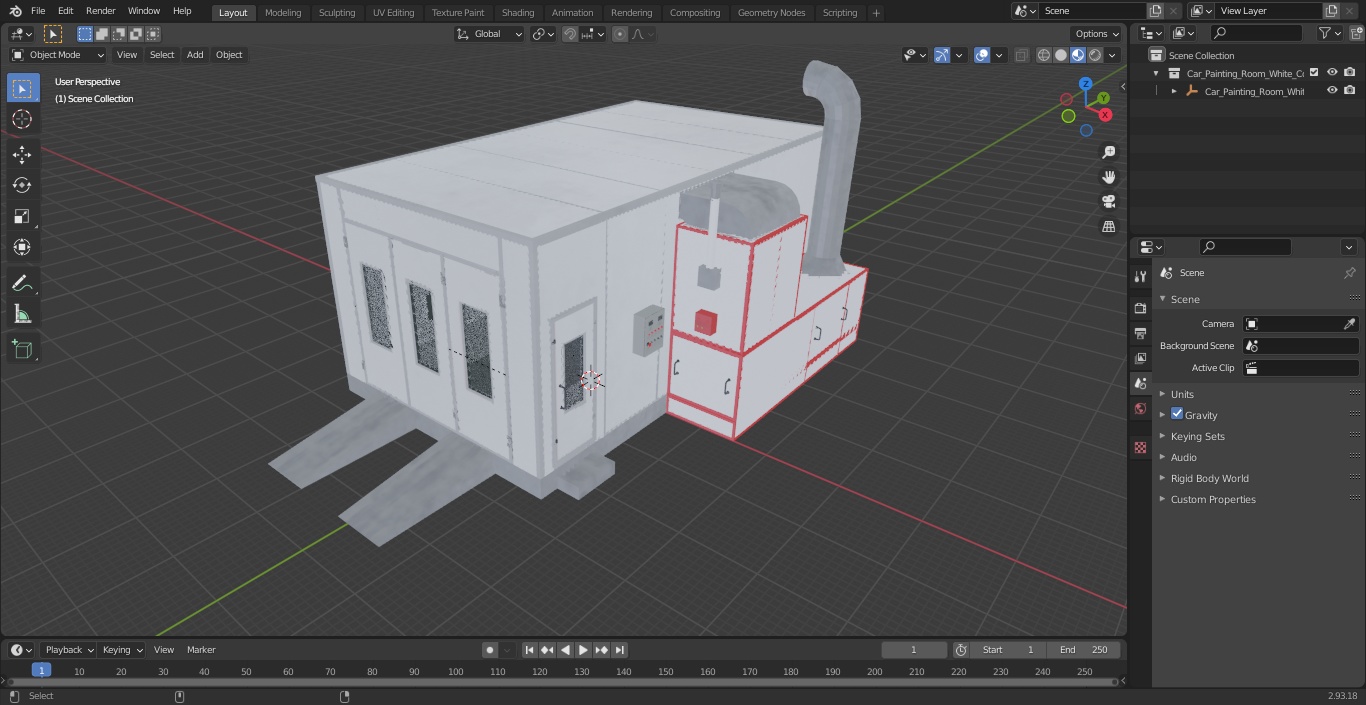This screenshot has height=705, width=1366.
Task: Select the Cursor tool in the toolbar
Action: [x=22, y=120]
